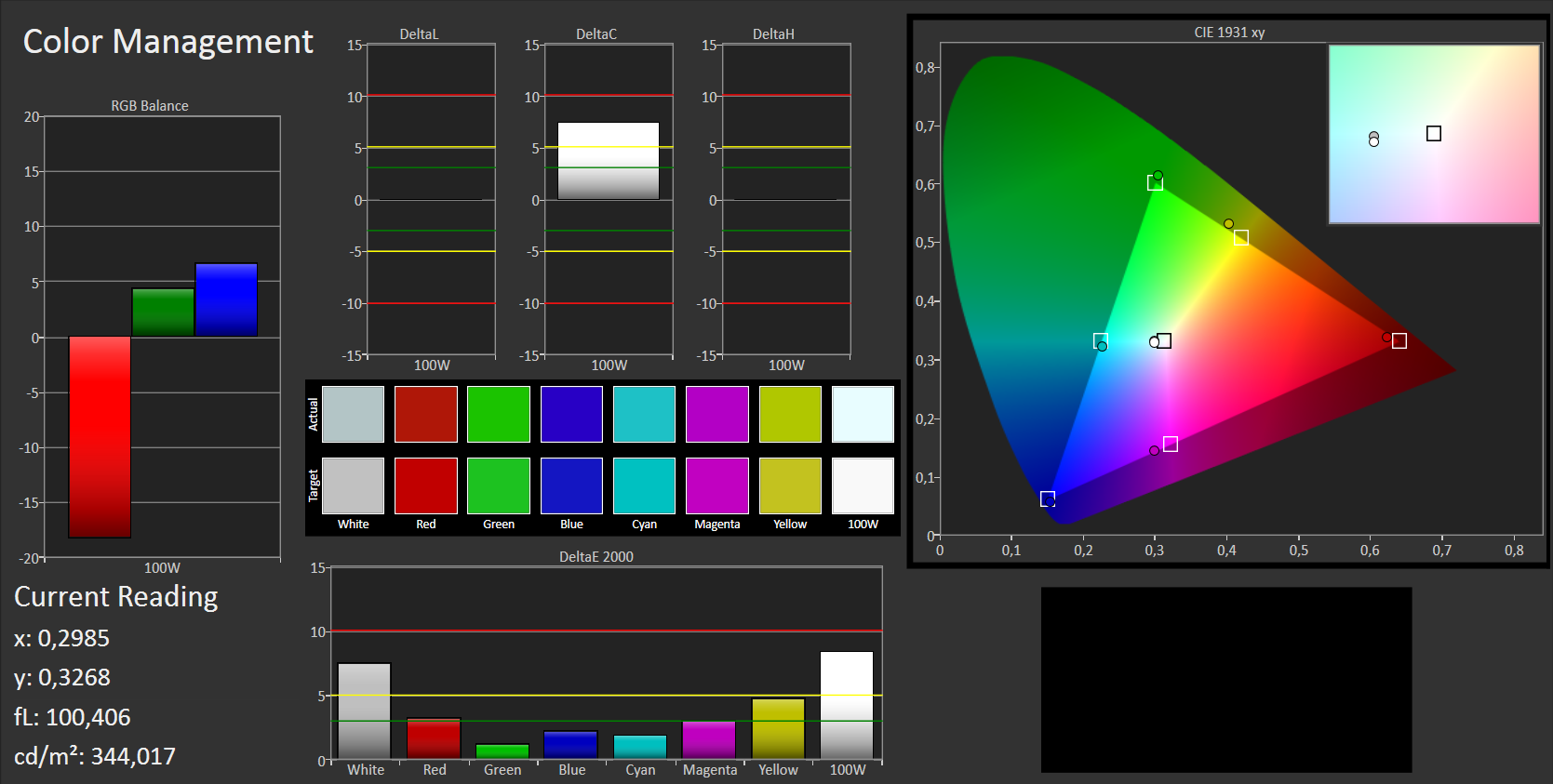Click the magenta target square on CIE chart

[1171, 445]
